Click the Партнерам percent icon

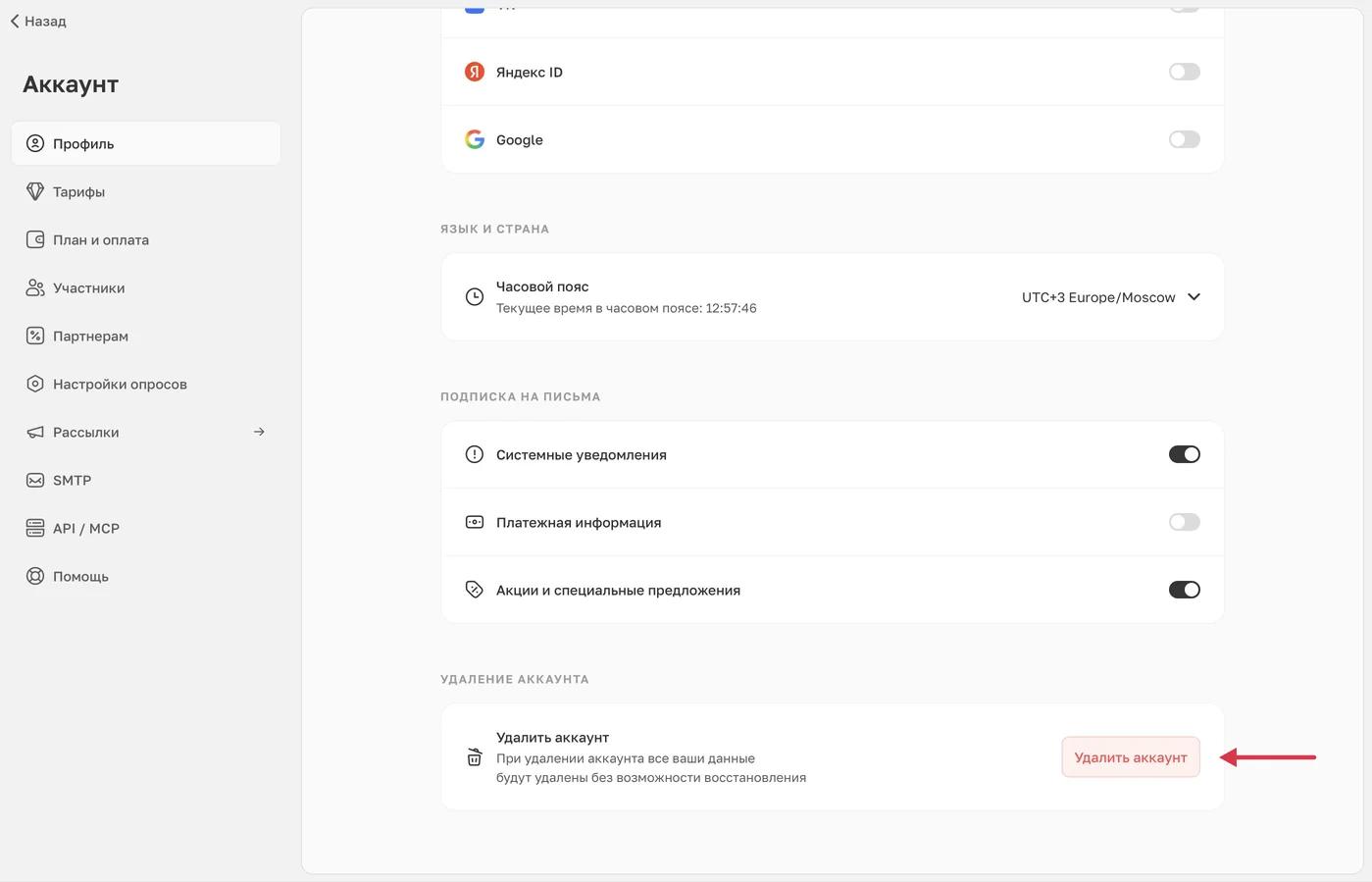[x=35, y=336]
